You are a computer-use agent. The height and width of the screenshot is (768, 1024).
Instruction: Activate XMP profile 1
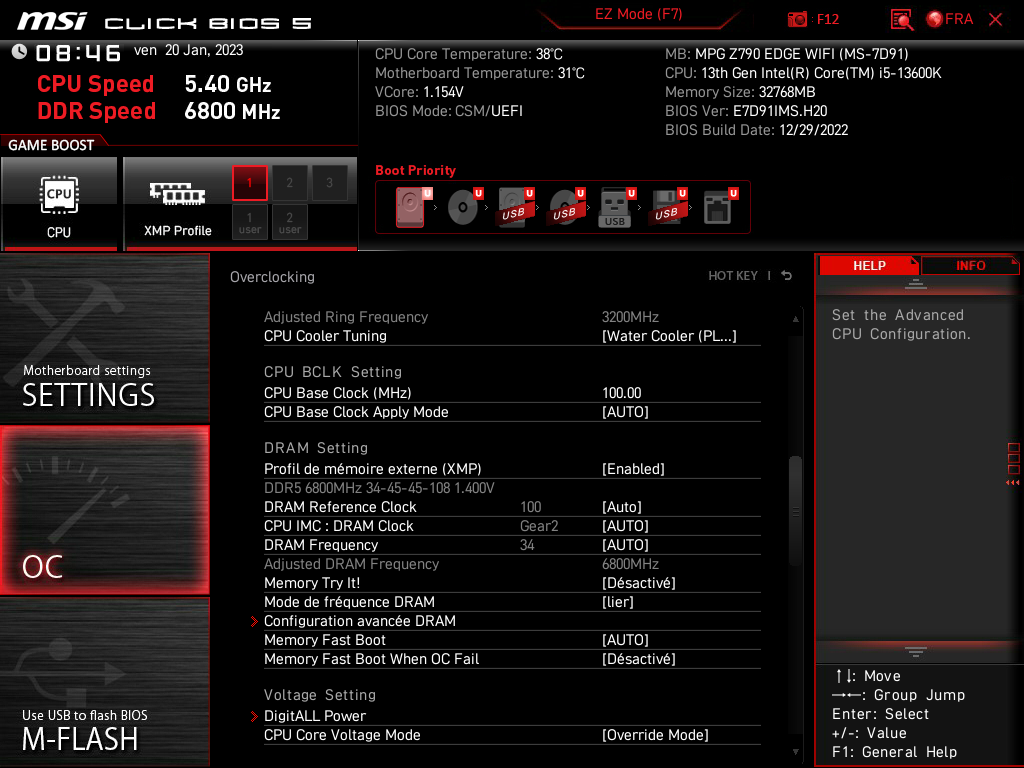pyautogui.click(x=249, y=183)
